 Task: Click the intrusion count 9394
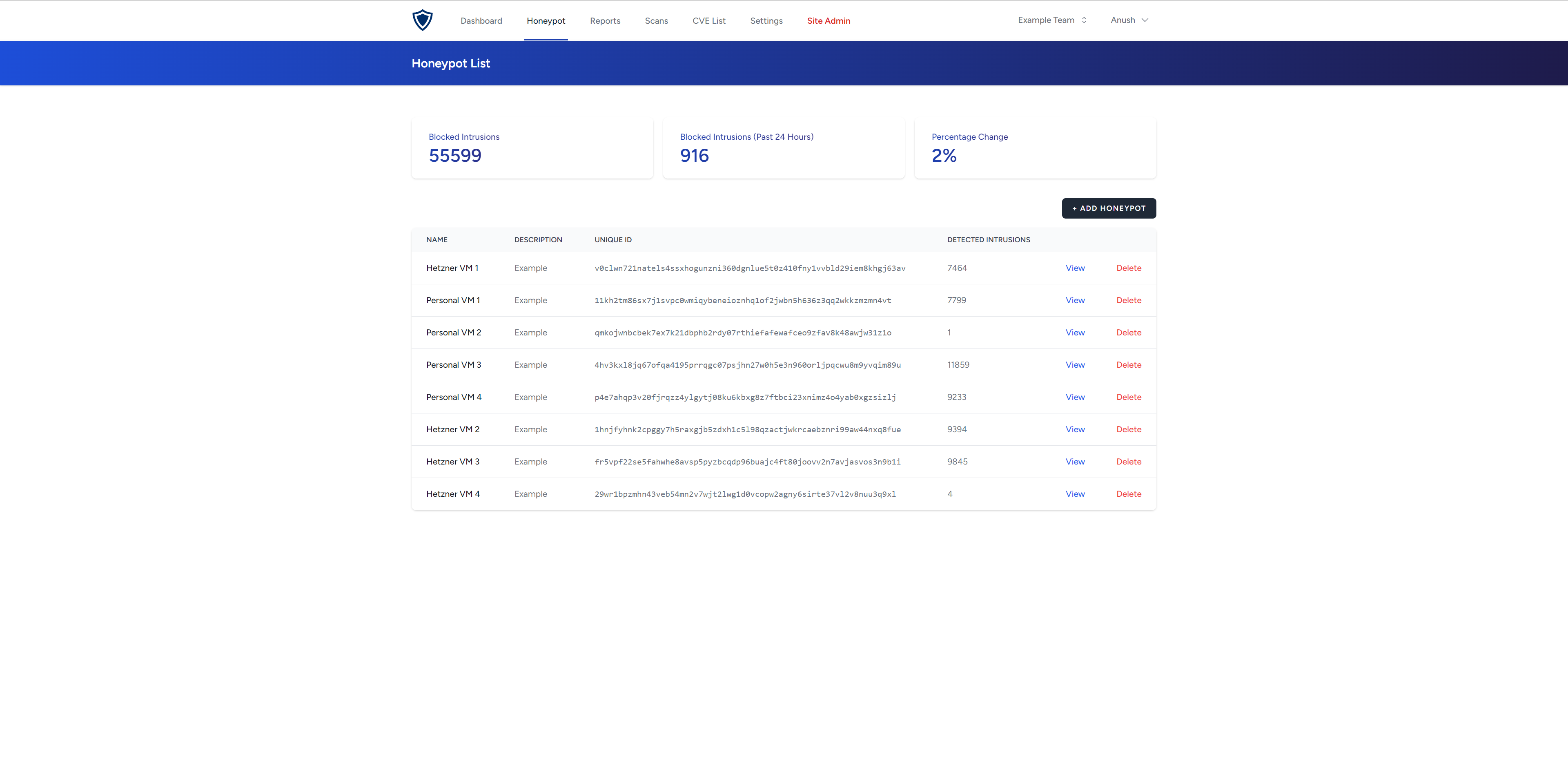957,429
